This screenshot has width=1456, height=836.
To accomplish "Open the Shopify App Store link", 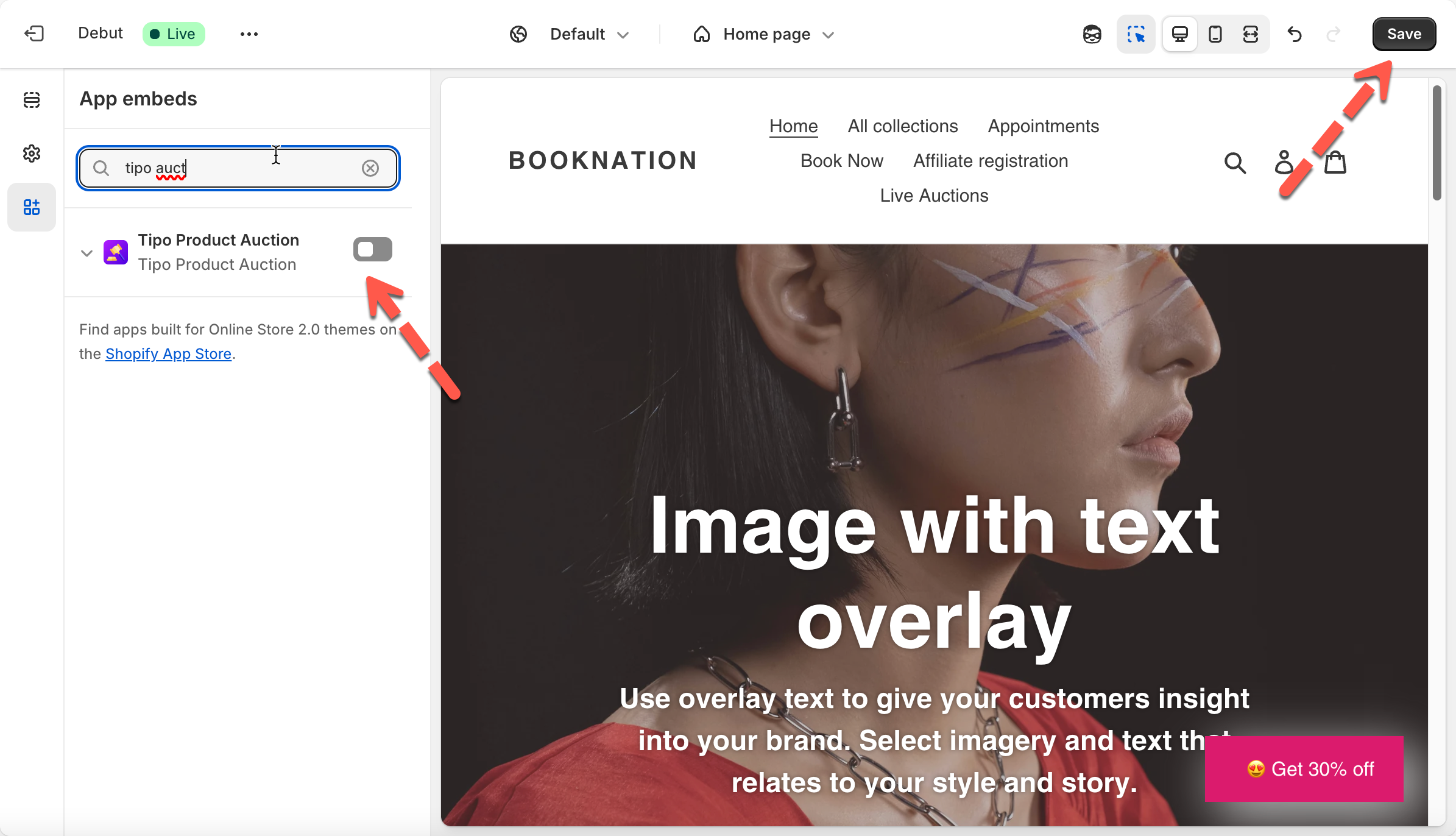I will pyautogui.click(x=168, y=354).
